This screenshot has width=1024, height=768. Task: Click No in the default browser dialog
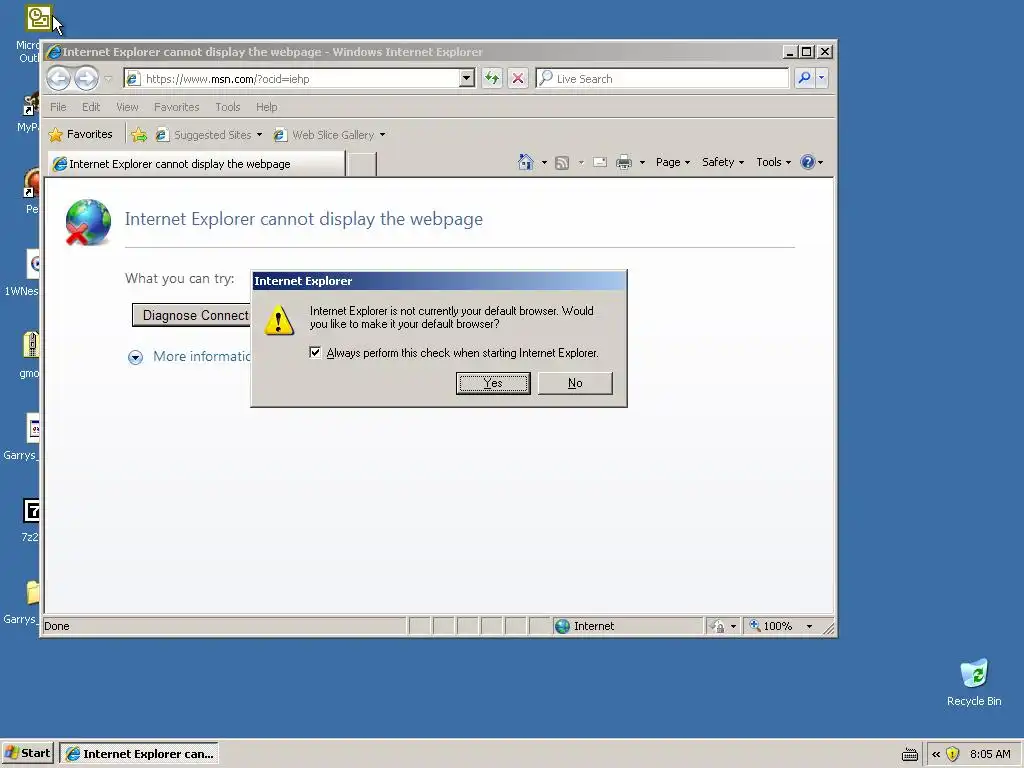pyautogui.click(x=575, y=383)
